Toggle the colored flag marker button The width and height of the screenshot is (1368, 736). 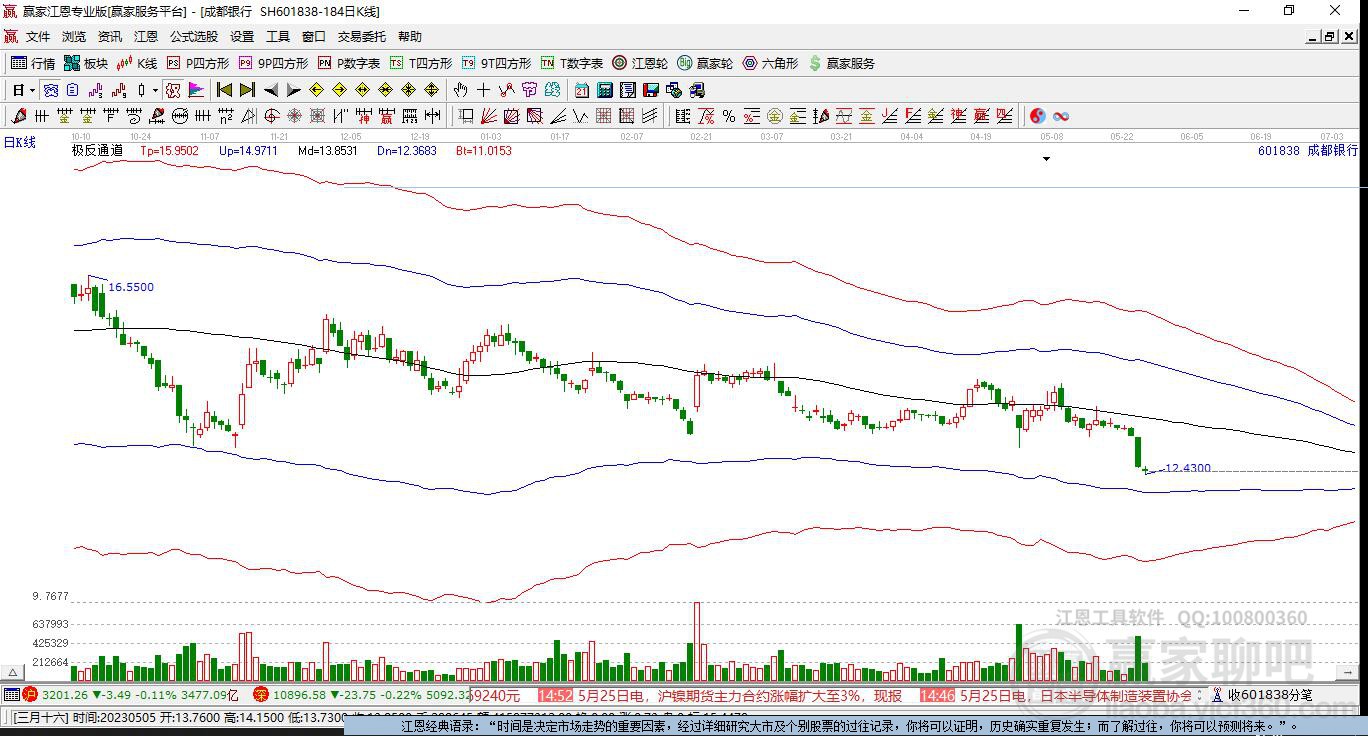click(x=196, y=90)
